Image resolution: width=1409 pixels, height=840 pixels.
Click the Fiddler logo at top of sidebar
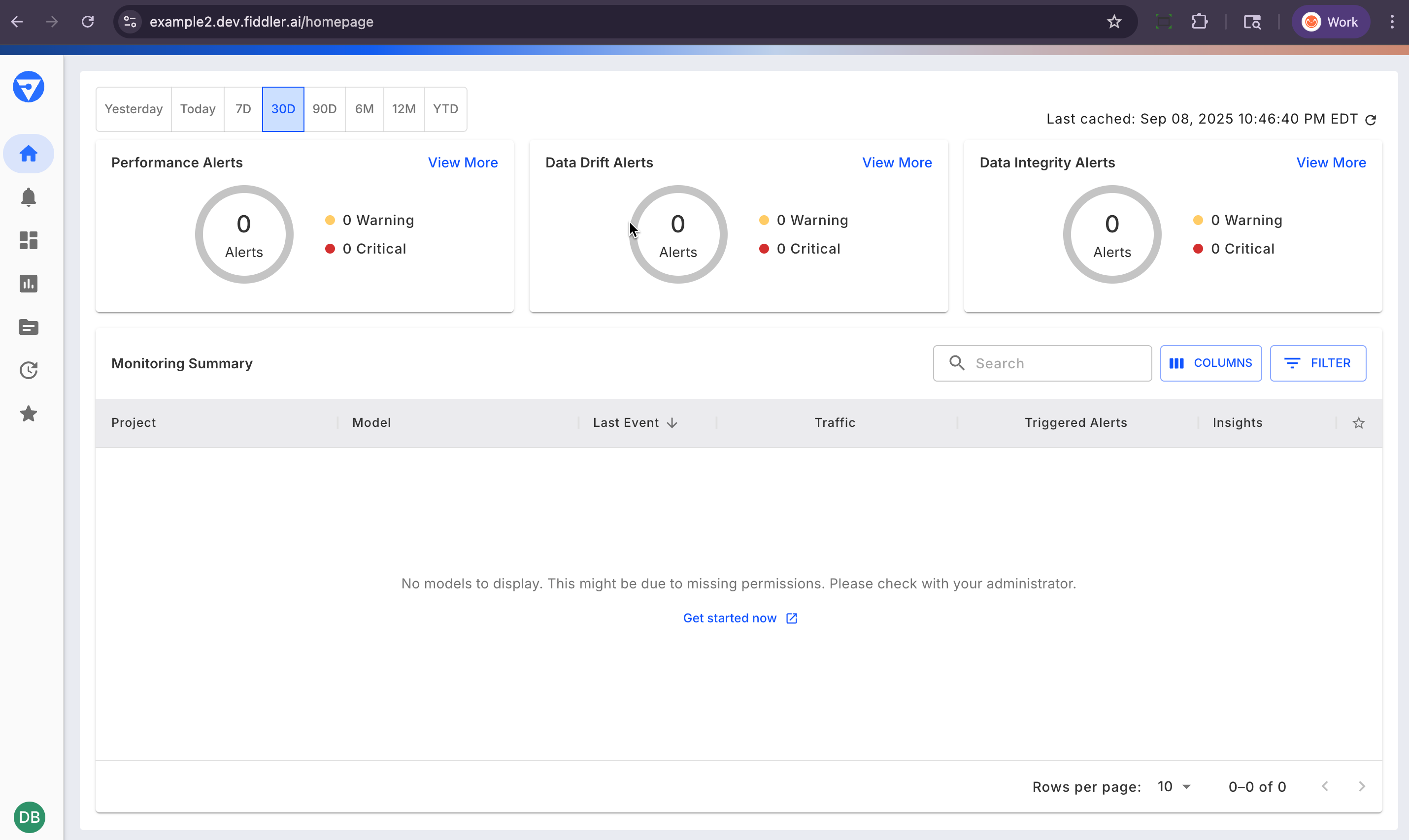[28, 87]
